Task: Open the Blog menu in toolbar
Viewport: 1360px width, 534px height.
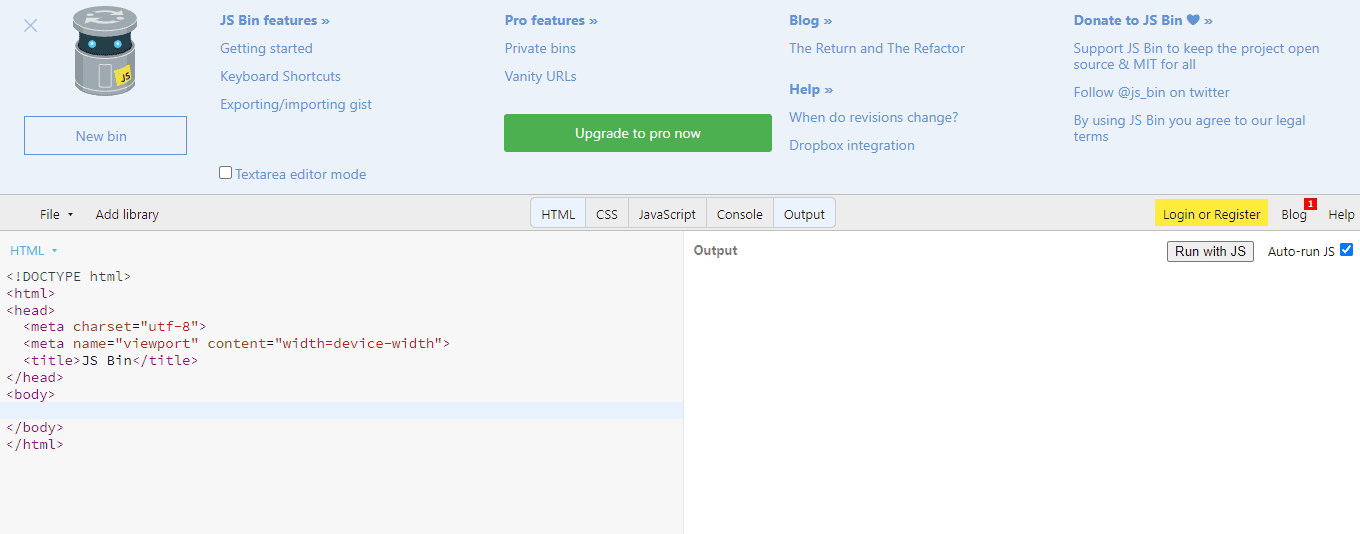Action: 1294,214
